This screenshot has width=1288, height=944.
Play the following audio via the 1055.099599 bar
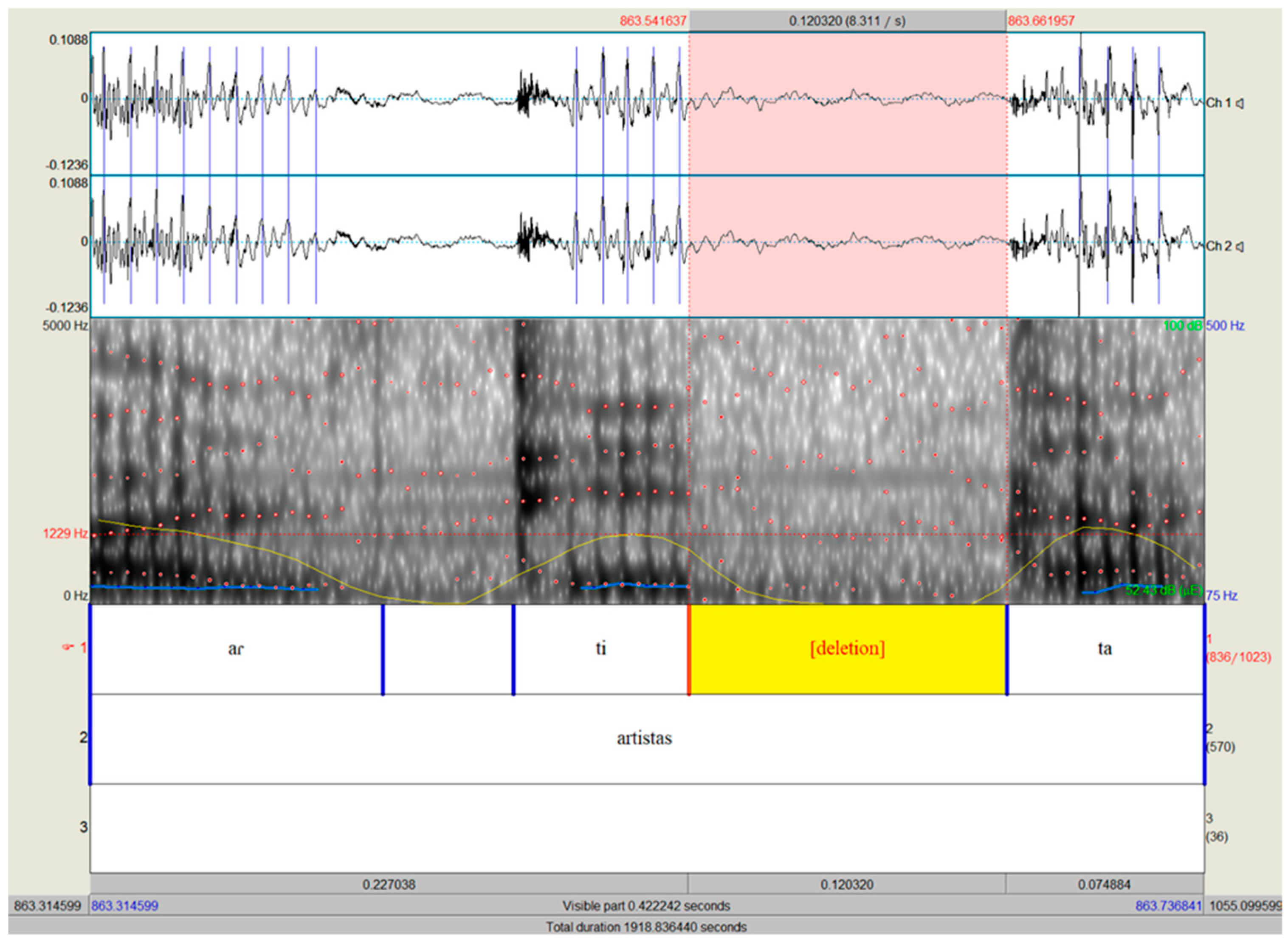tap(1243, 906)
